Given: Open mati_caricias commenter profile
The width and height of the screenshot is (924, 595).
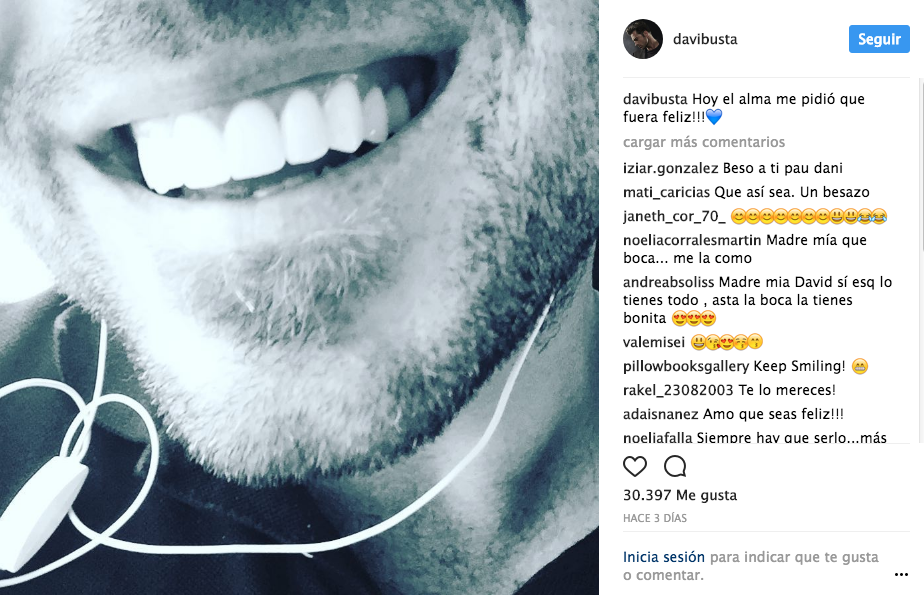Looking at the screenshot, I should [x=666, y=191].
